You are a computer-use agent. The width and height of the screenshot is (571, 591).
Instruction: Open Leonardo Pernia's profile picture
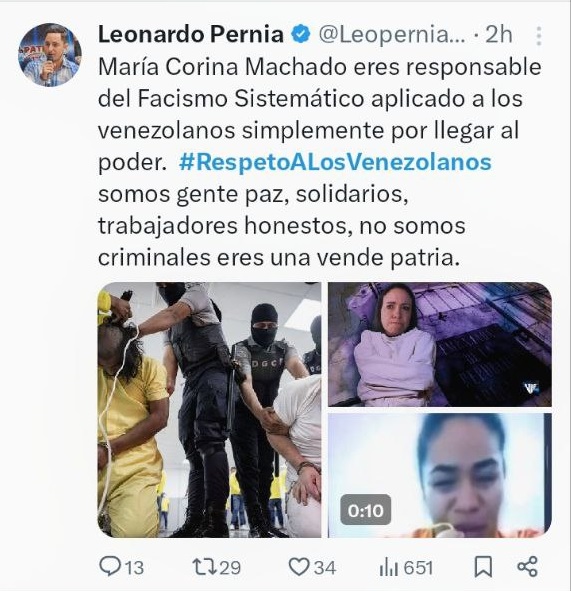point(49,55)
